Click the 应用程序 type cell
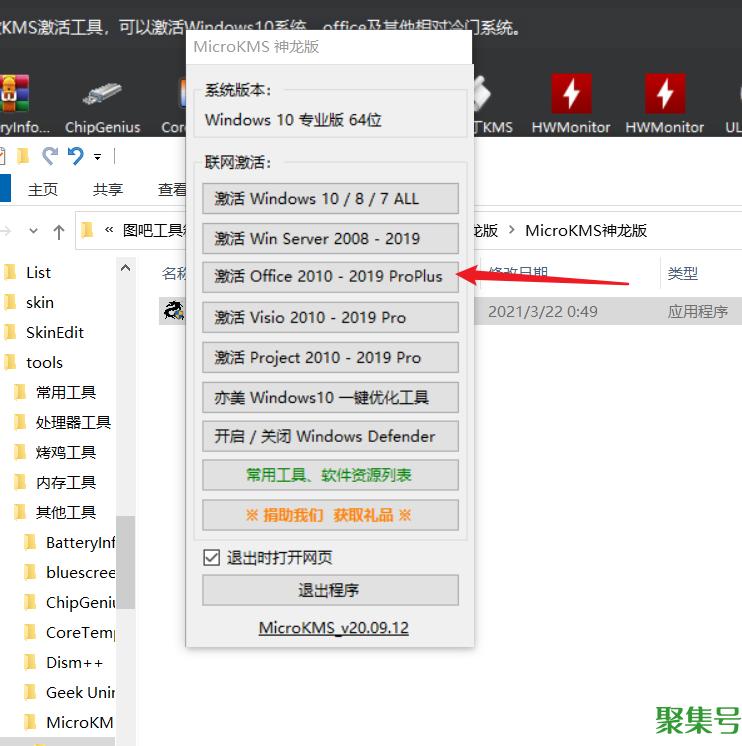This screenshot has height=746, width=742. (698, 312)
